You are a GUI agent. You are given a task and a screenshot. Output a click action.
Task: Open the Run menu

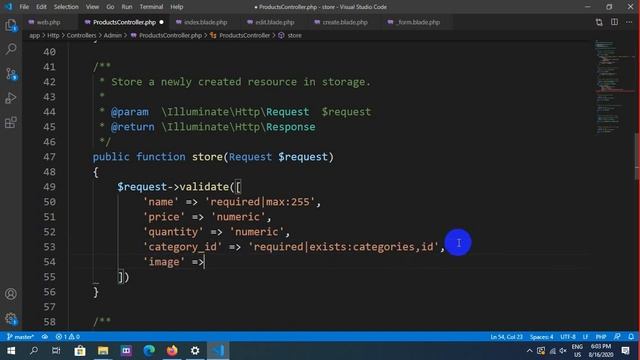point(127,7)
